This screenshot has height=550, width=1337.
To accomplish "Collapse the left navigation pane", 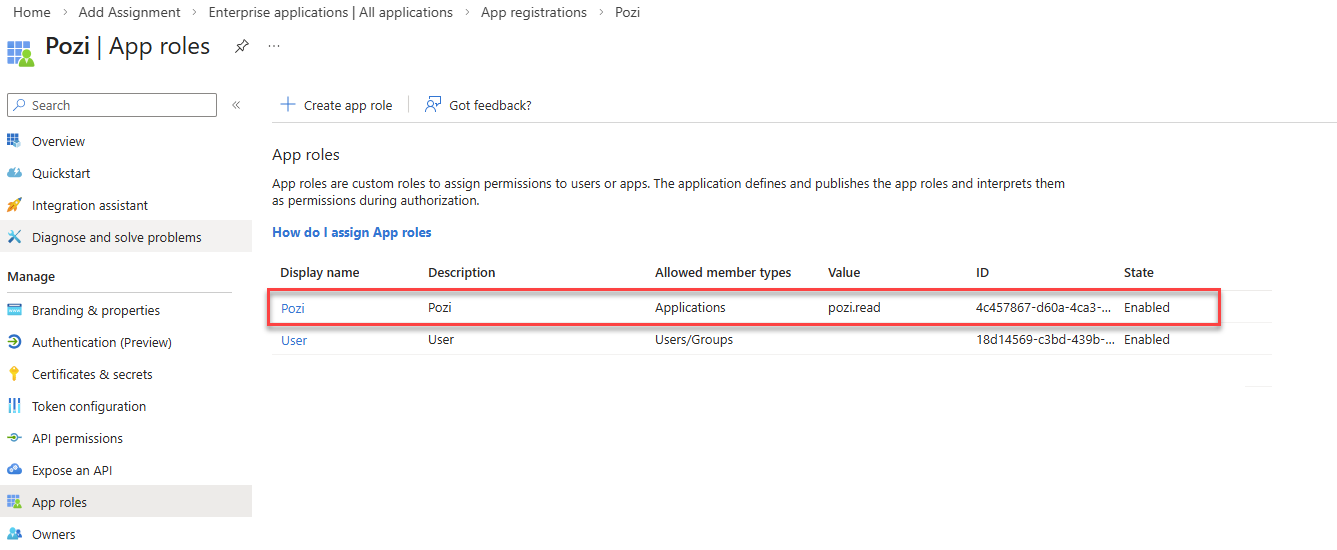I will [236, 105].
